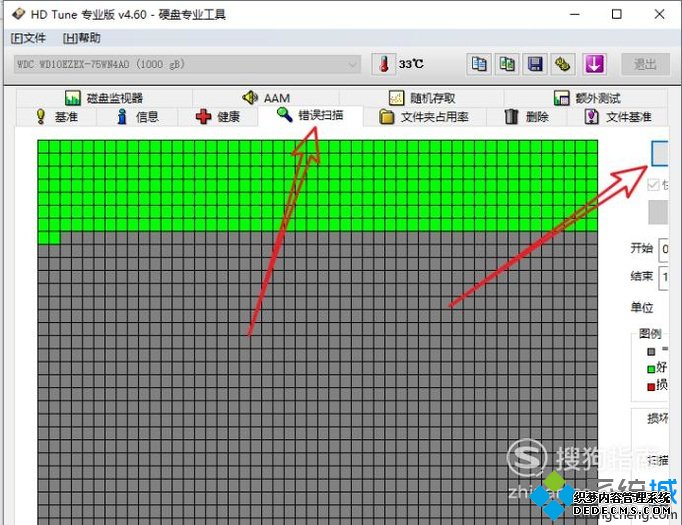This screenshot has height=525, width=682.
Task: Switch to the 信息 tab
Action: pos(137,117)
